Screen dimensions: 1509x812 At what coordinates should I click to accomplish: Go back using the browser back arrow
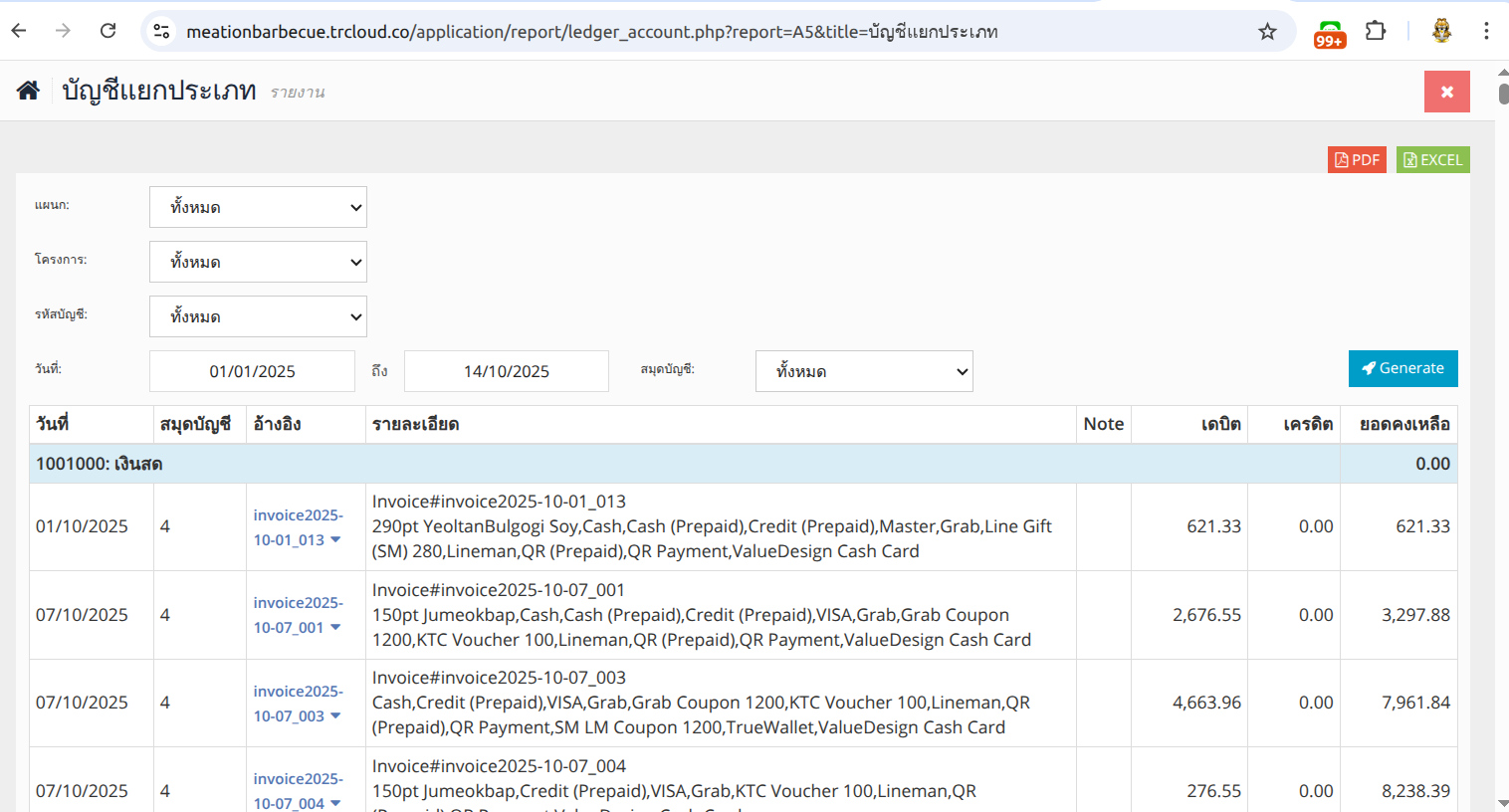[19, 31]
